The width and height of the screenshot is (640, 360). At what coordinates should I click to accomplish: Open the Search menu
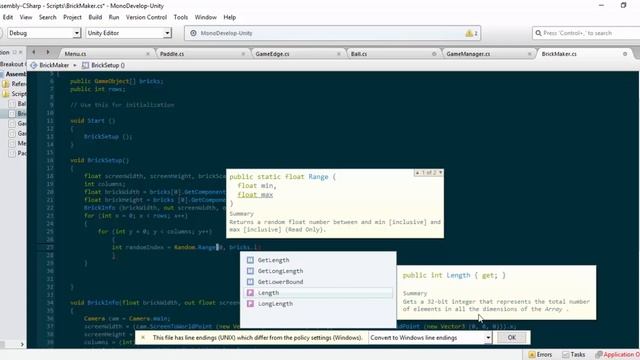[x=47, y=17]
